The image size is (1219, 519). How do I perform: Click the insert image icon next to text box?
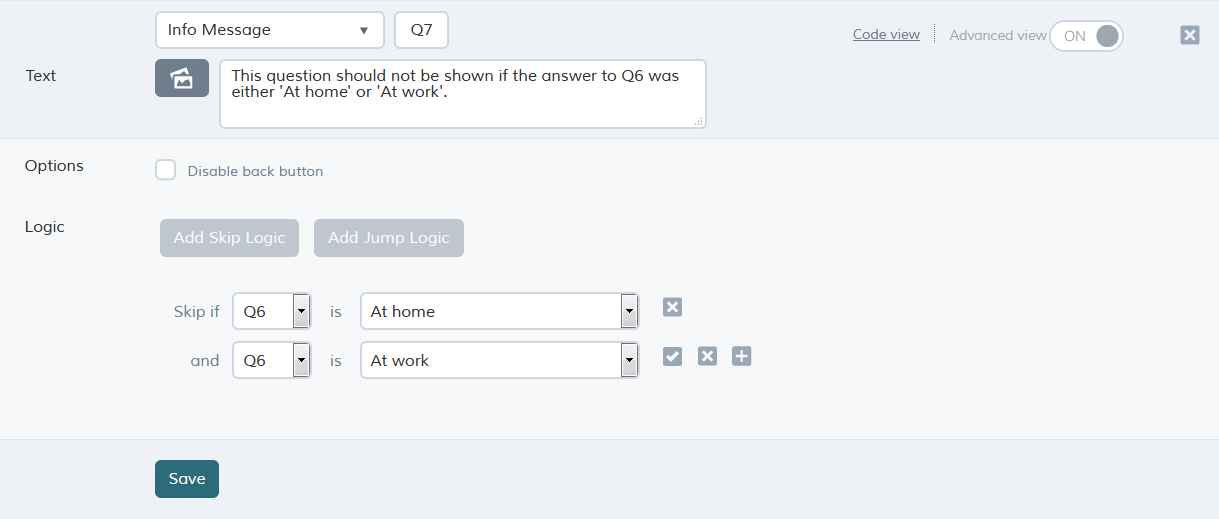click(x=182, y=78)
